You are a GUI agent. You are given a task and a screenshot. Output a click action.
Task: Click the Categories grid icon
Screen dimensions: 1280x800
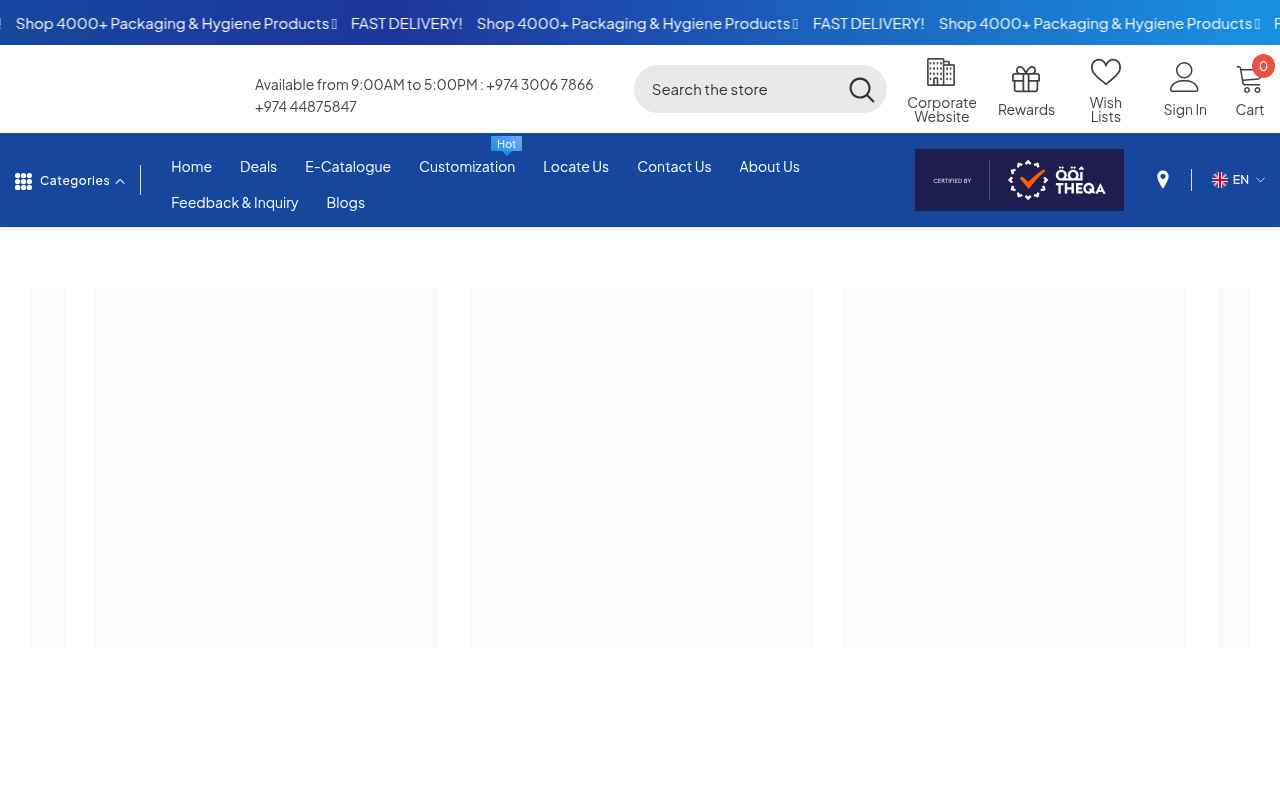(23, 181)
